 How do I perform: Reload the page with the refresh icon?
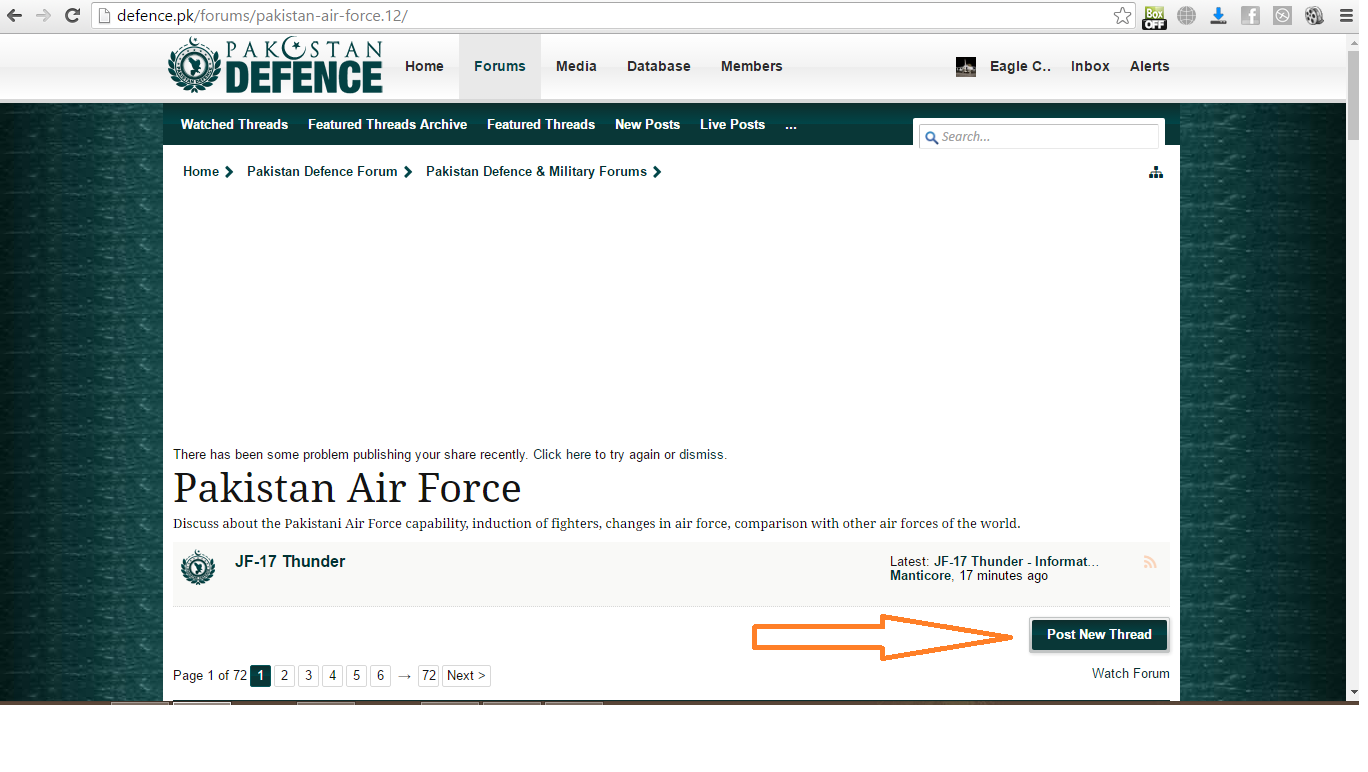click(72, 16)
